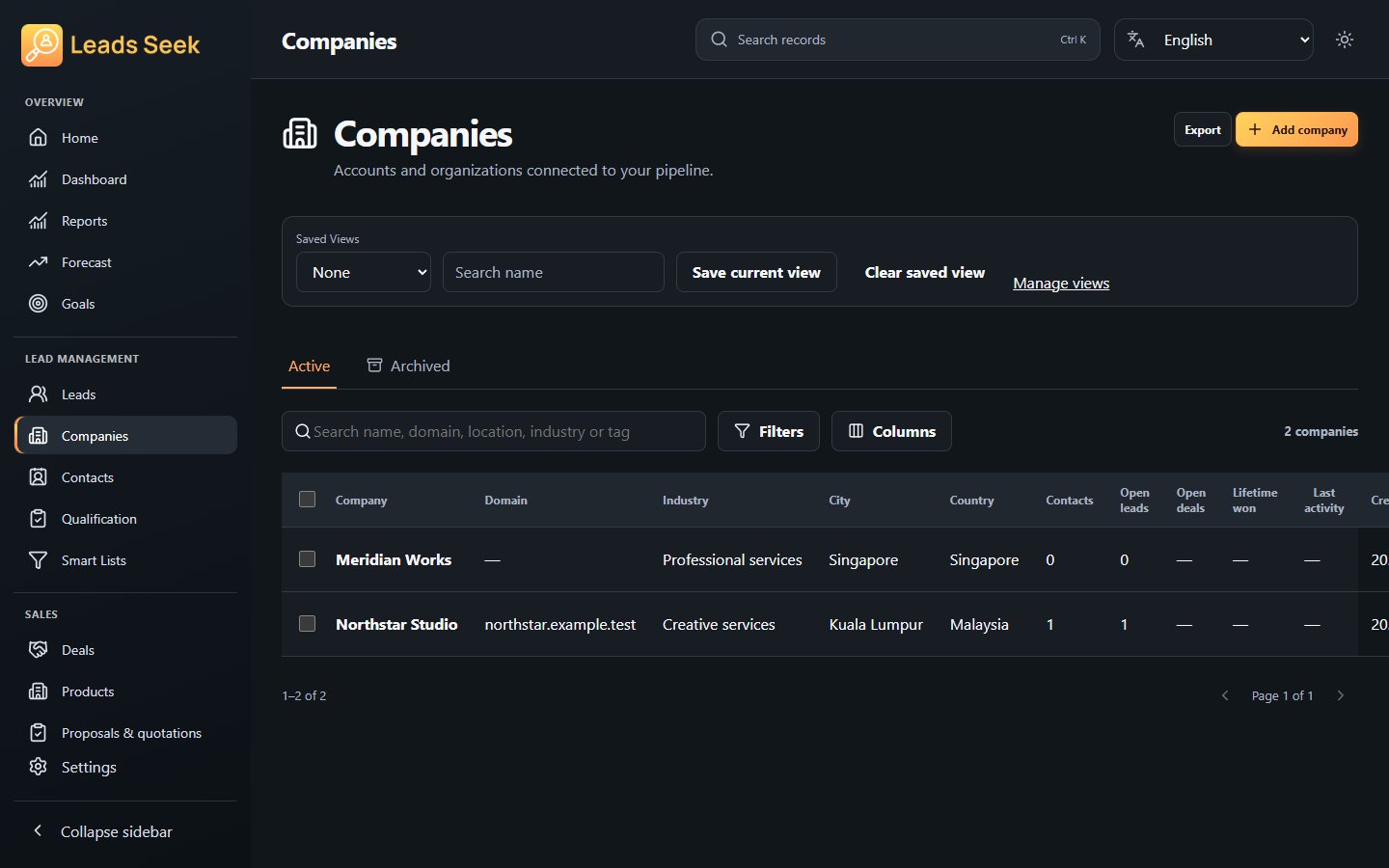Open the English language dropdown
The height and width of the screenshot is (868, 1389).
pyautogui.click(x=1213, y=40)
